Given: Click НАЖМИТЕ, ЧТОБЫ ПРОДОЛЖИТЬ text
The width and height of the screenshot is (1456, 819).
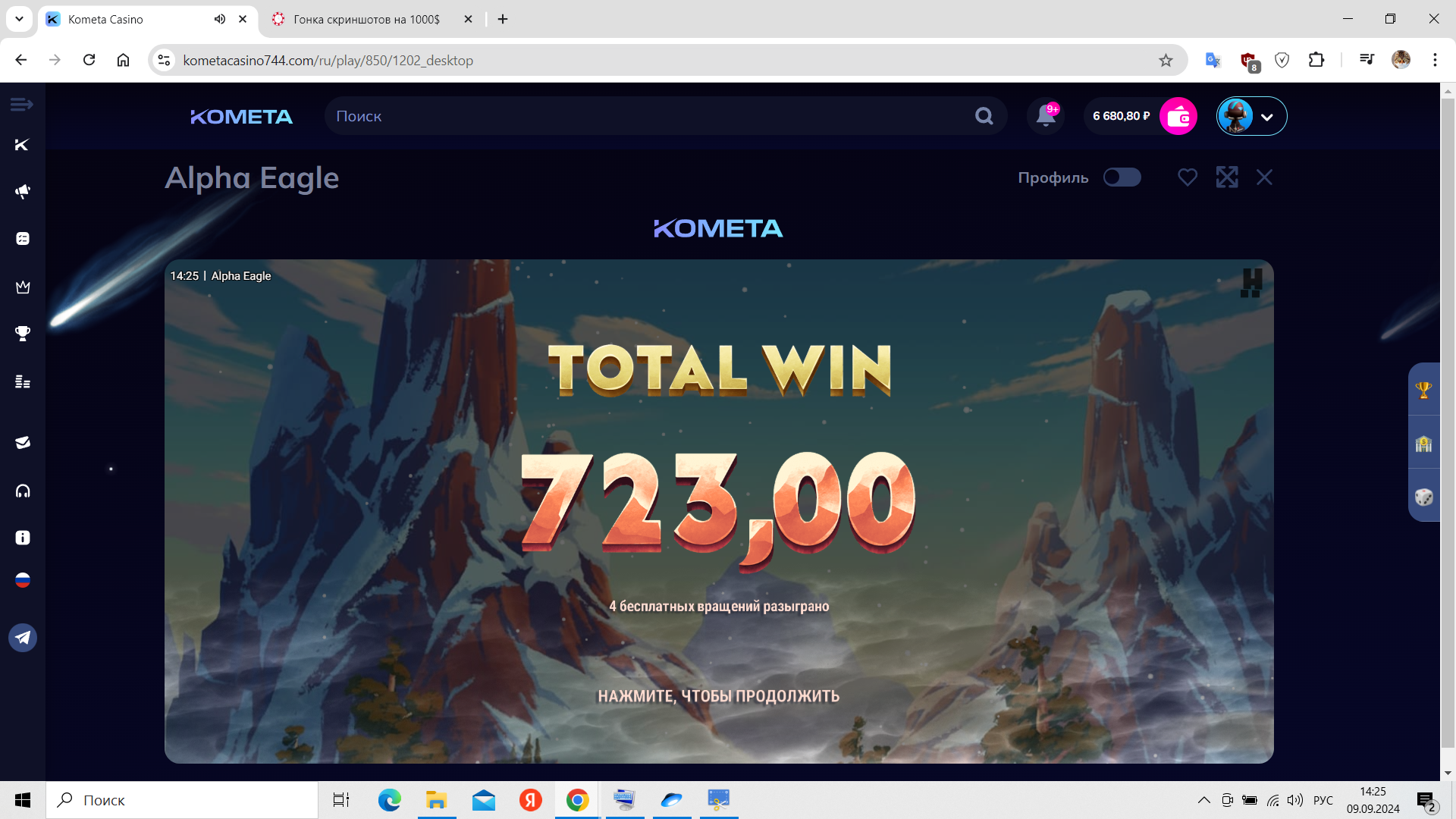Looking at the screenshot, I should [718, 696].
